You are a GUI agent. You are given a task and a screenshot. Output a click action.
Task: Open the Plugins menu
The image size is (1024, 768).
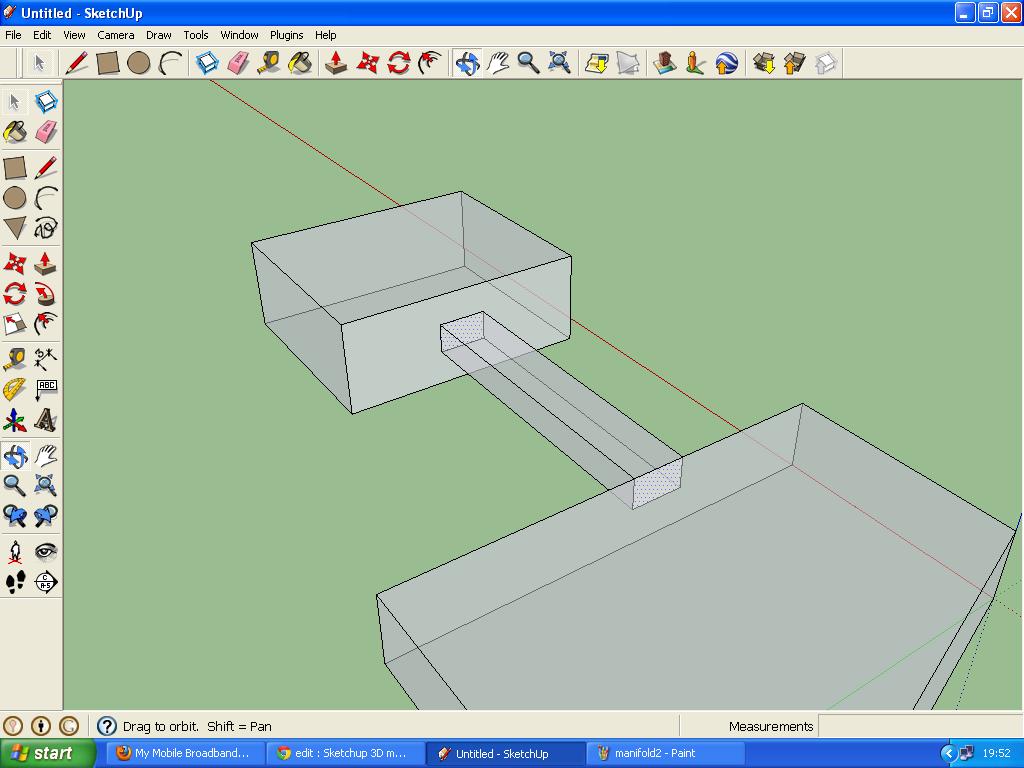[287, 35]
